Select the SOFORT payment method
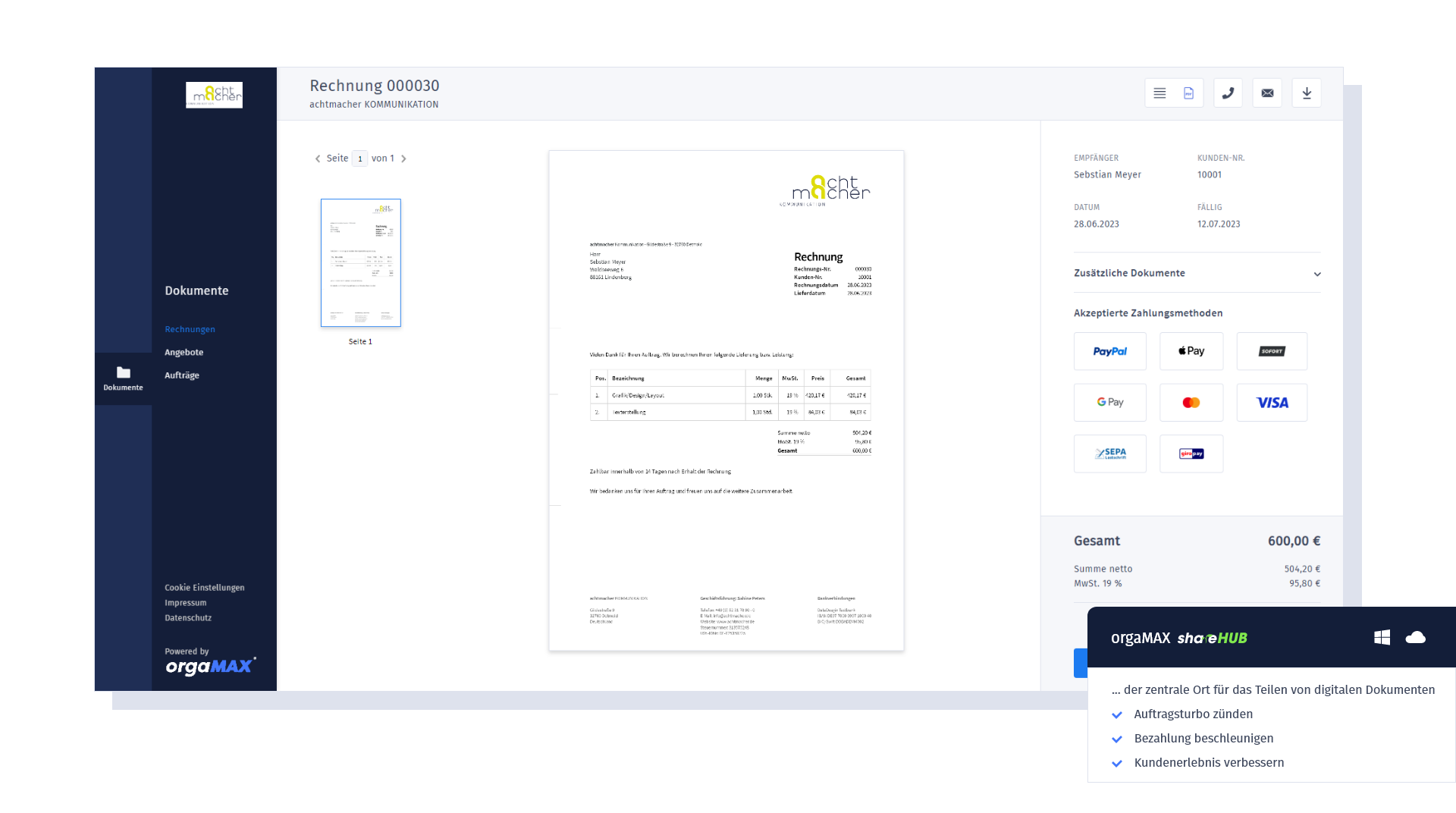Image resolution: width=1456 pixels, height=813 pixels. point(1272,351)
